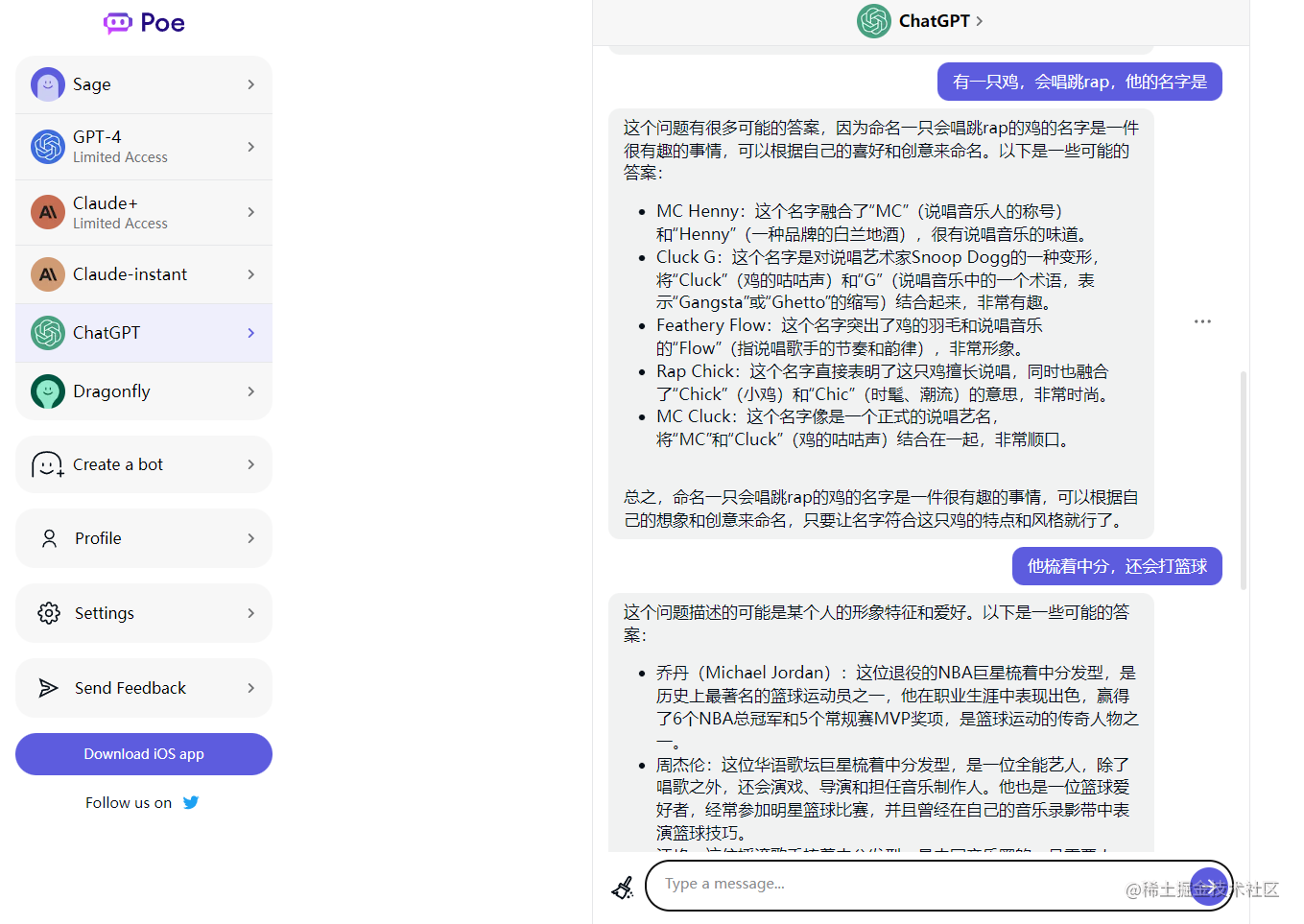1304x924 pixels.
Task: Expand the GPT-4 row chevron
Action: [251, 147]
